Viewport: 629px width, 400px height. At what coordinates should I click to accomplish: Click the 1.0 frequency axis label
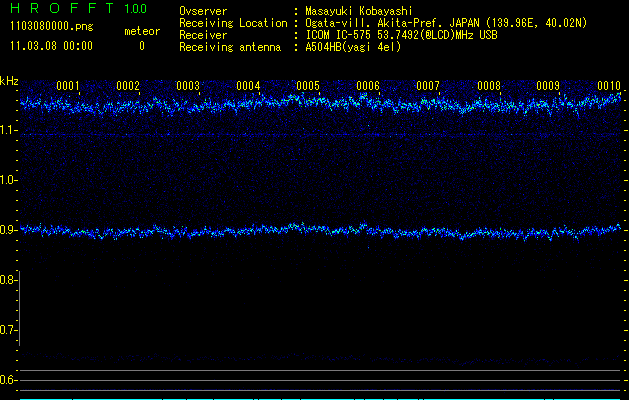(9, 180)
